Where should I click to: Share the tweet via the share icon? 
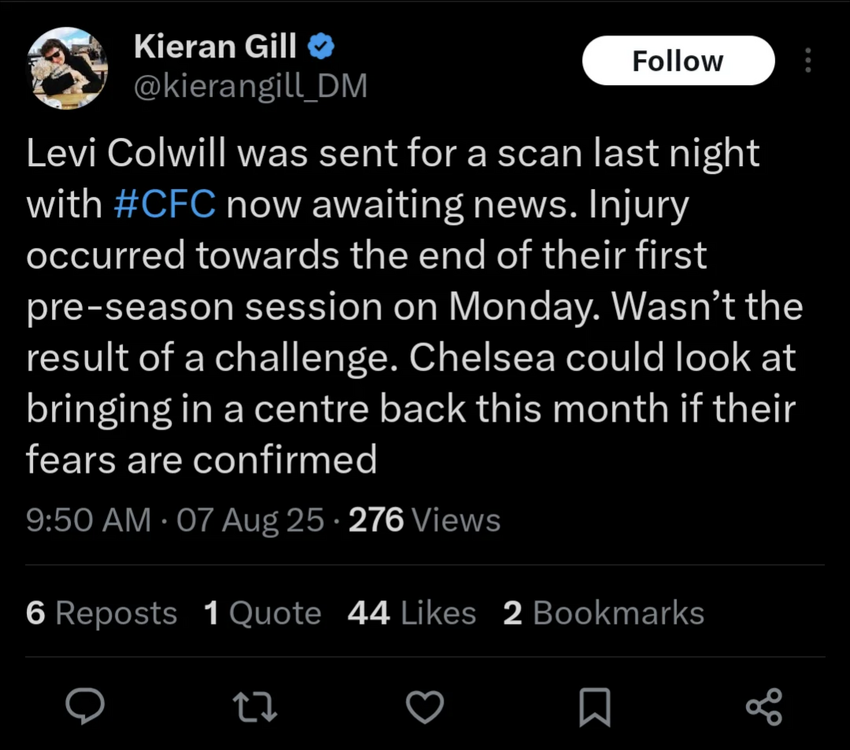(x=764, y=707)
